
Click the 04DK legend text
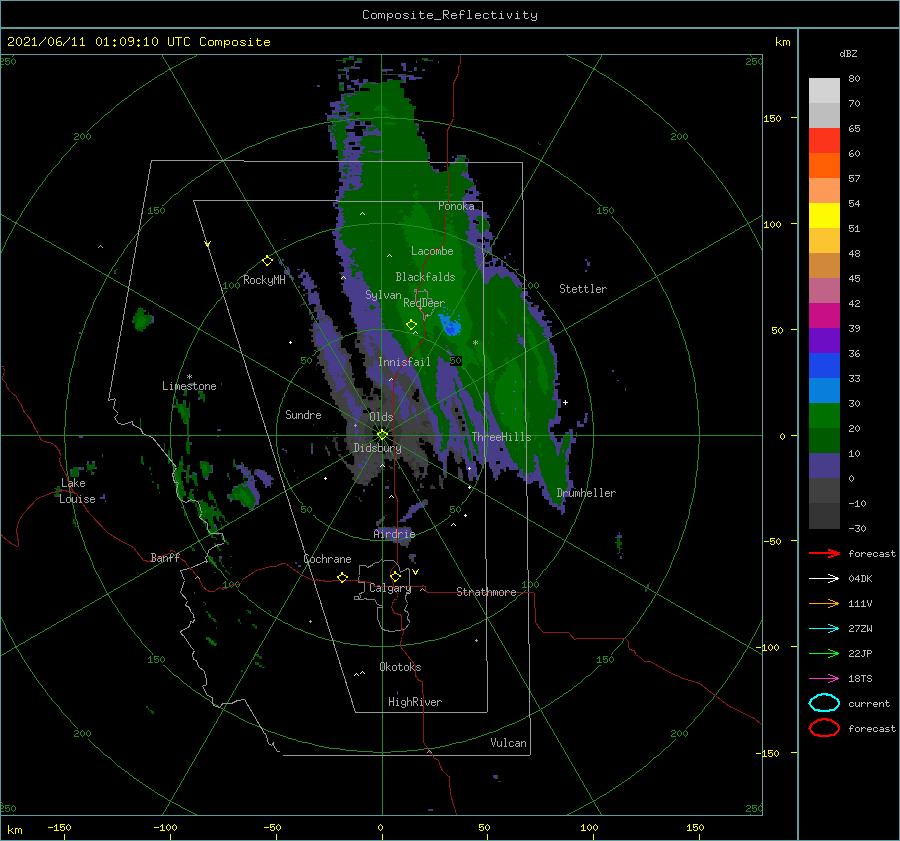(860, 579)
